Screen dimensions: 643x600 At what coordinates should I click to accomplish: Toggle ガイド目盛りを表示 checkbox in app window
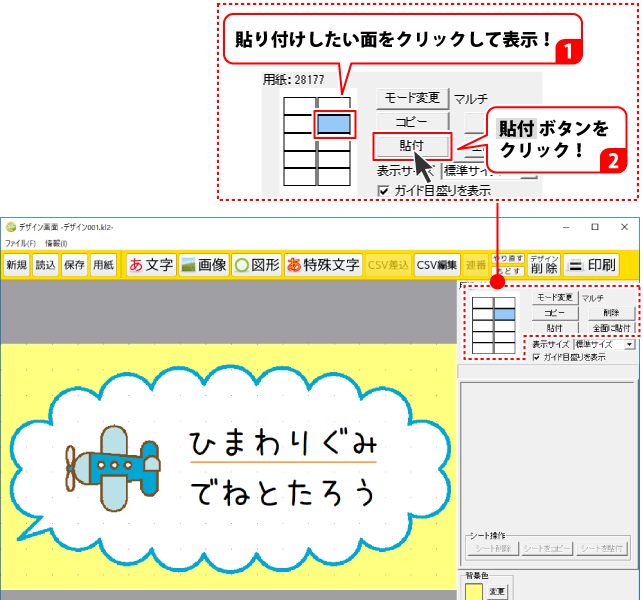click(x=536, y=357)
